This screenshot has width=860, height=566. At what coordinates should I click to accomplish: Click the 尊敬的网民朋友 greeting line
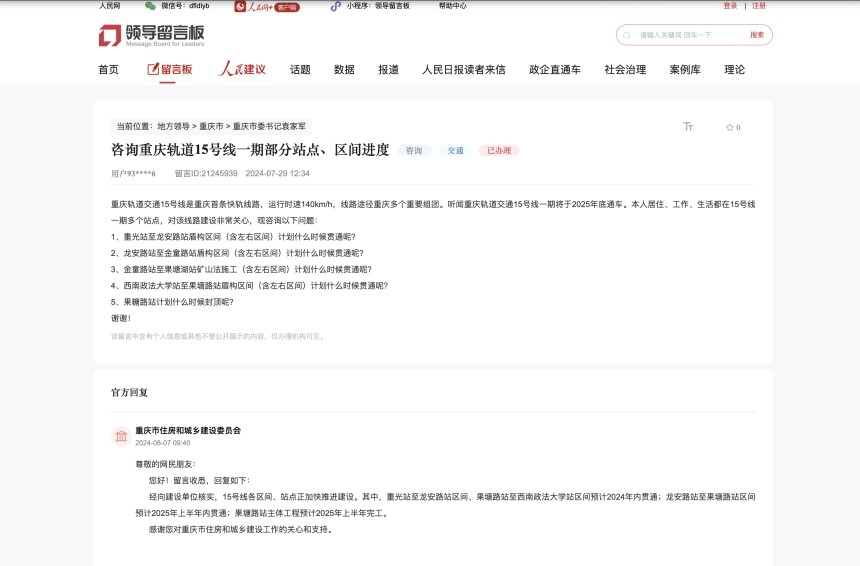point(166,464)
